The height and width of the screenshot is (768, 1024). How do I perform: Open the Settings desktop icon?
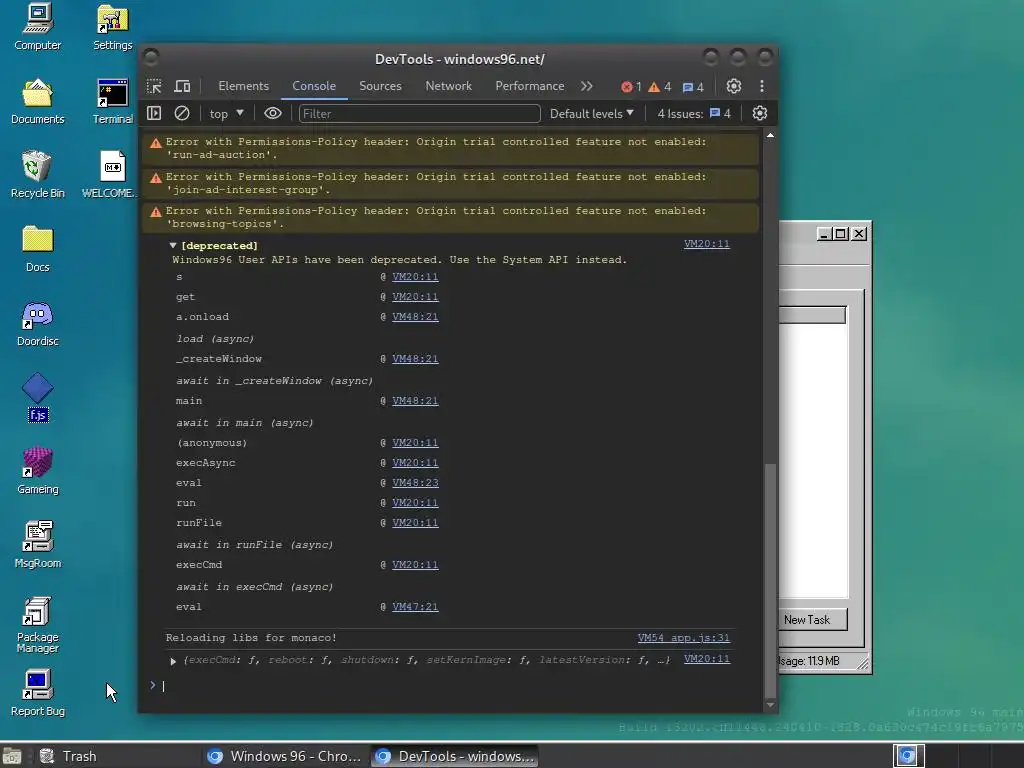112,26
